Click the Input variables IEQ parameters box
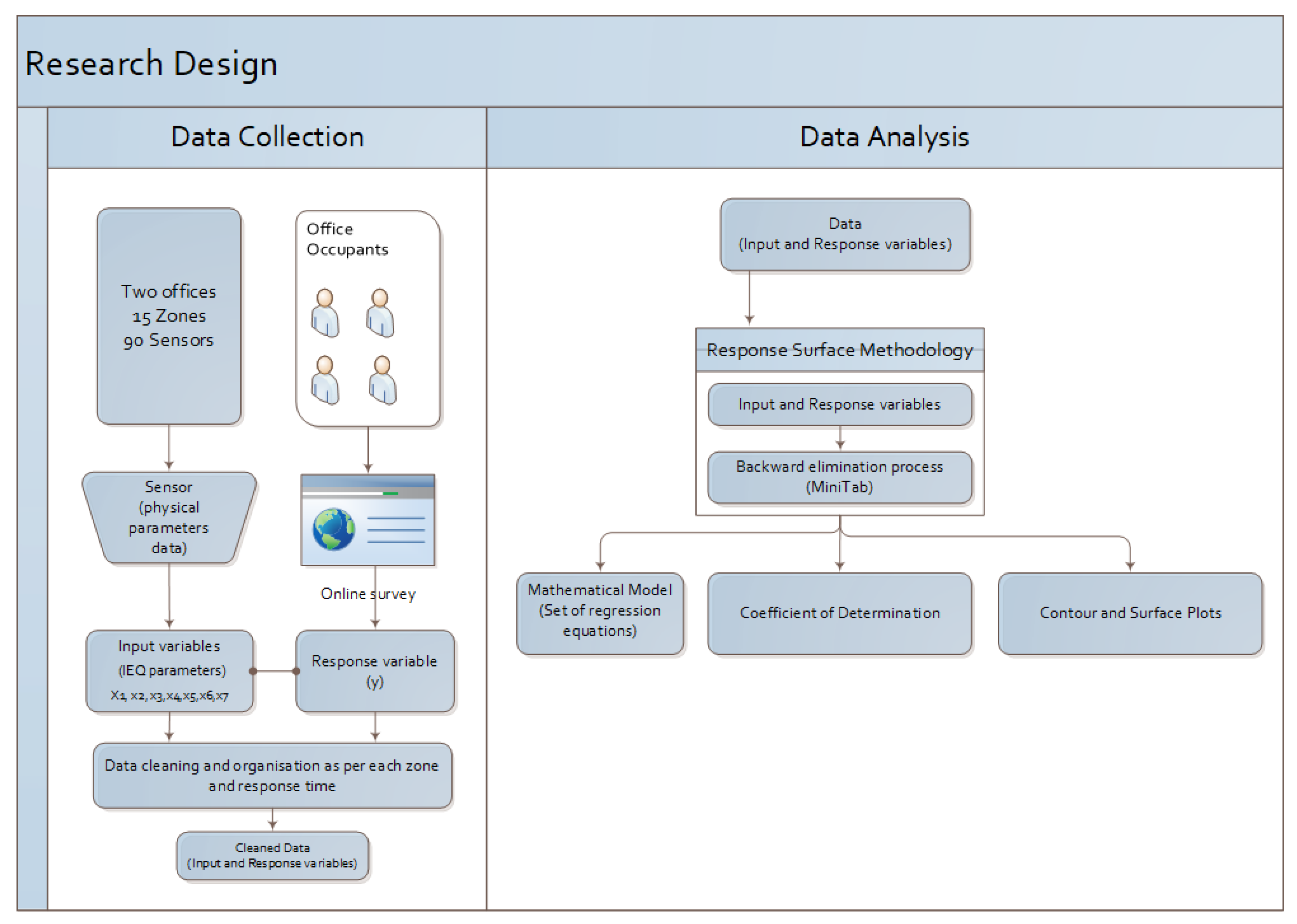This screenshot has width=1297, height=924. click(x=169, y=670)
